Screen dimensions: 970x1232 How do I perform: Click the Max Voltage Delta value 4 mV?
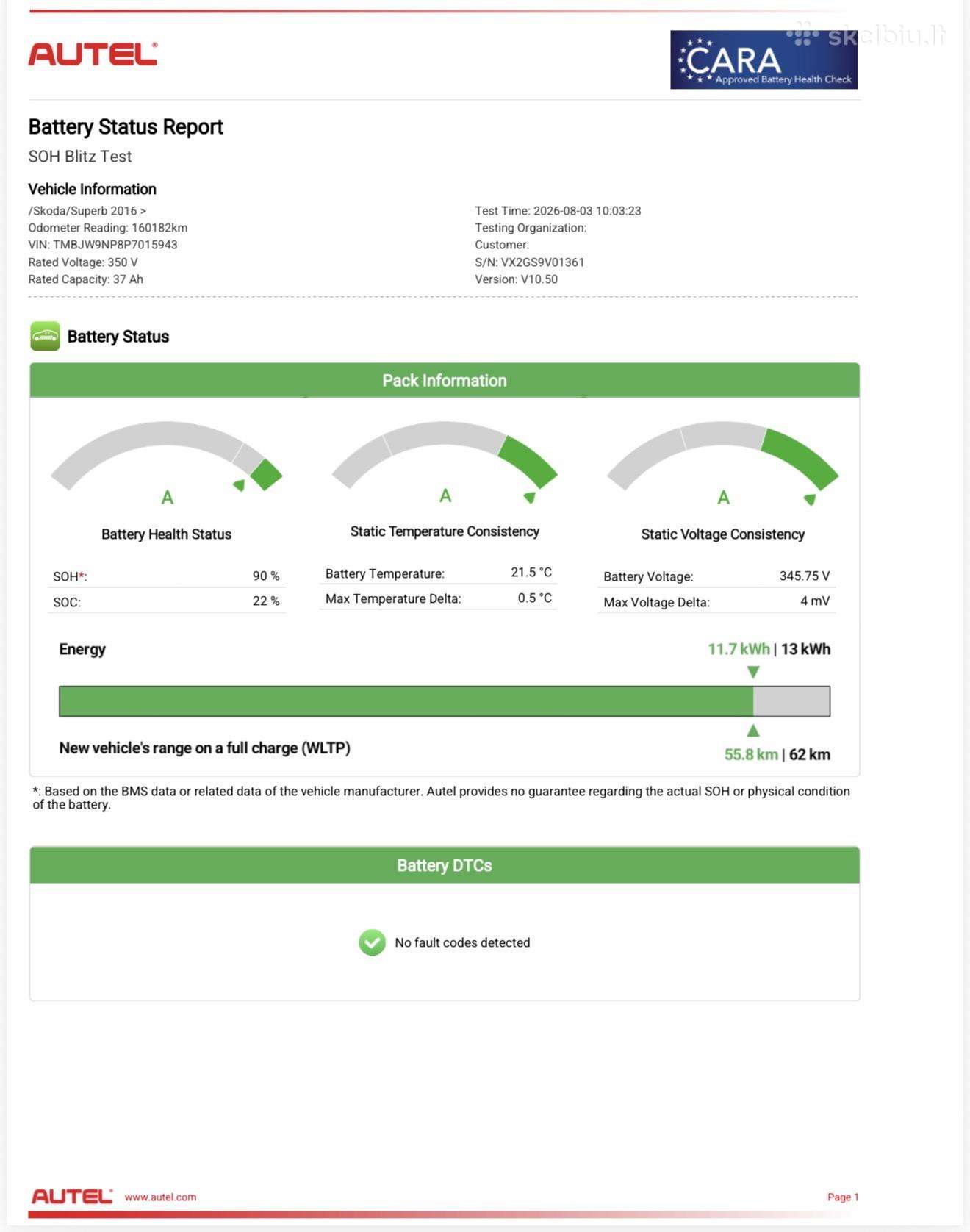pos(815,601)
